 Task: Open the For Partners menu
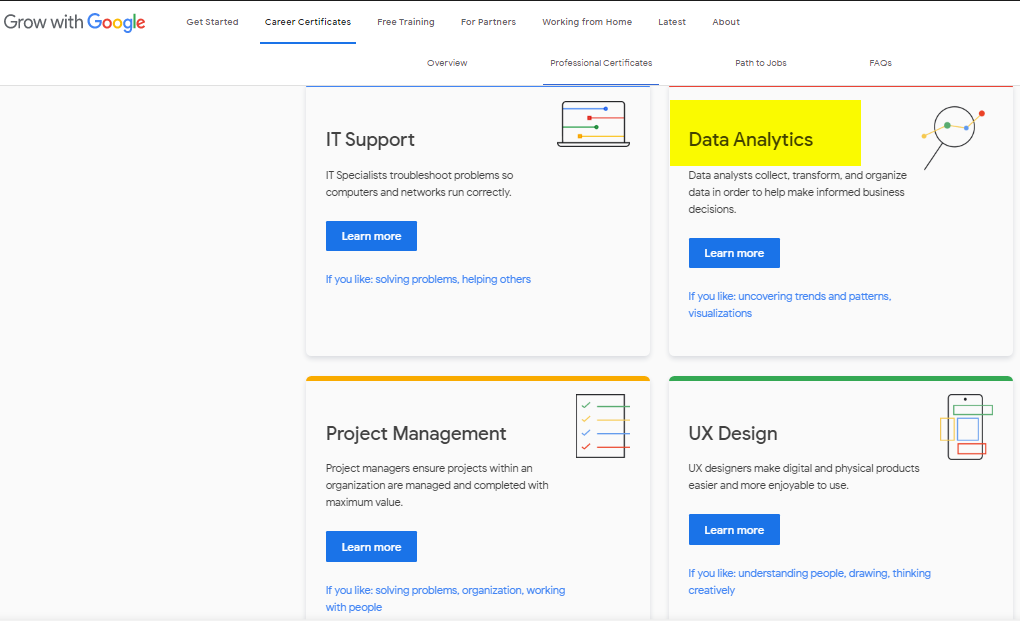click(x=489, y=22)
